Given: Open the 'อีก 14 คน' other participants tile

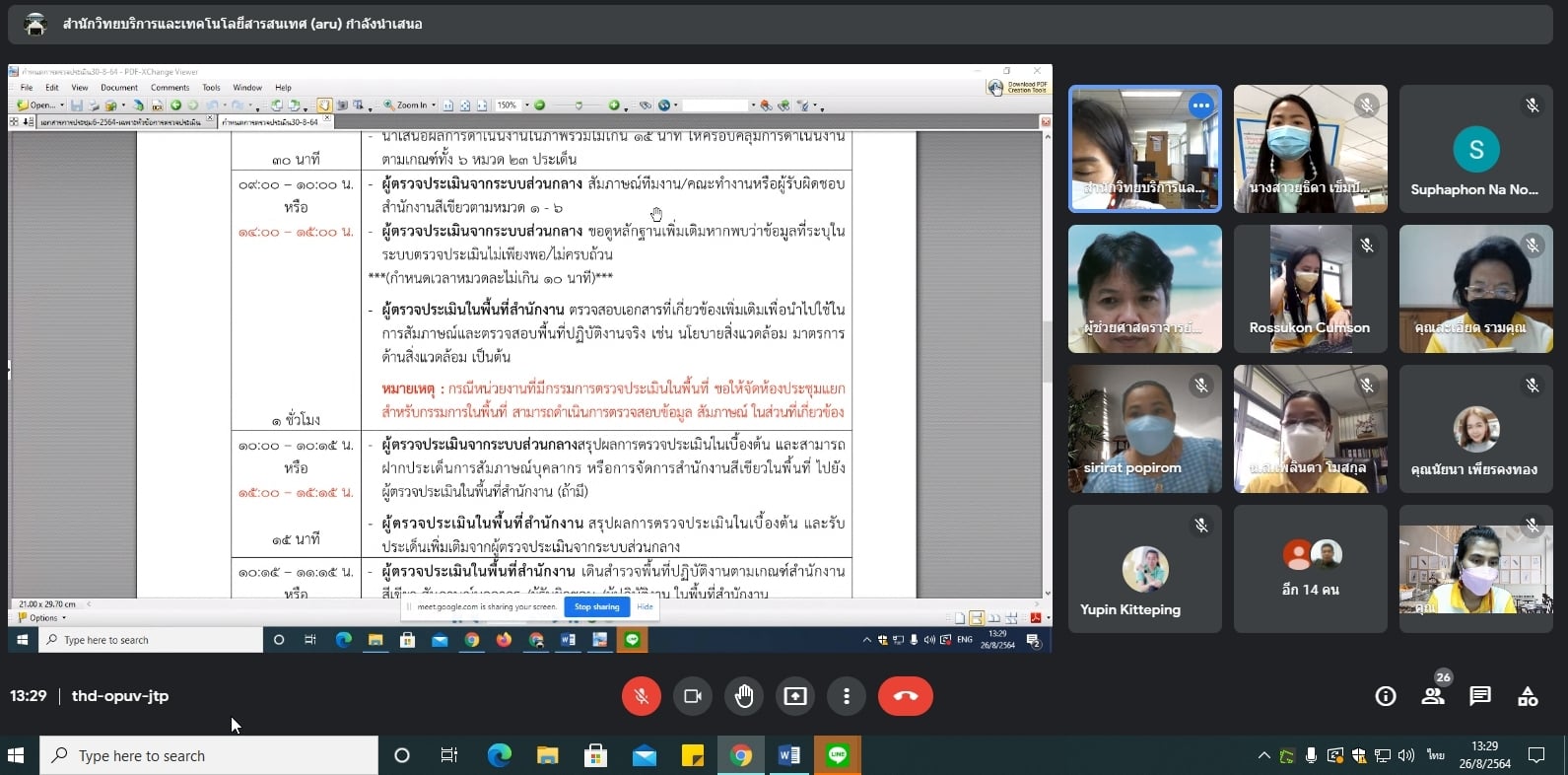Looking at the screenshot, I should 1311,569.
